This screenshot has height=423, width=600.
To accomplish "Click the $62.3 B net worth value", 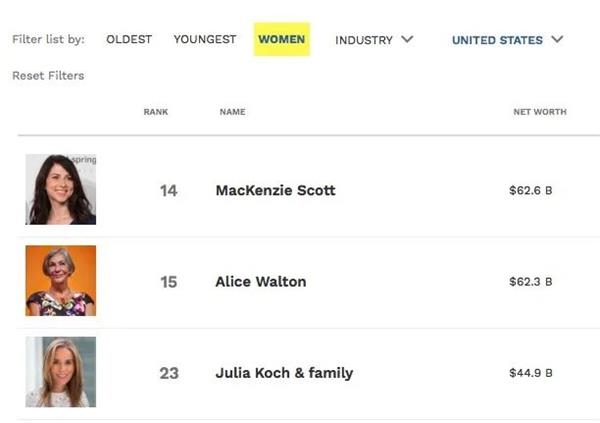I will pyautogui.click(x=530, y=282).
